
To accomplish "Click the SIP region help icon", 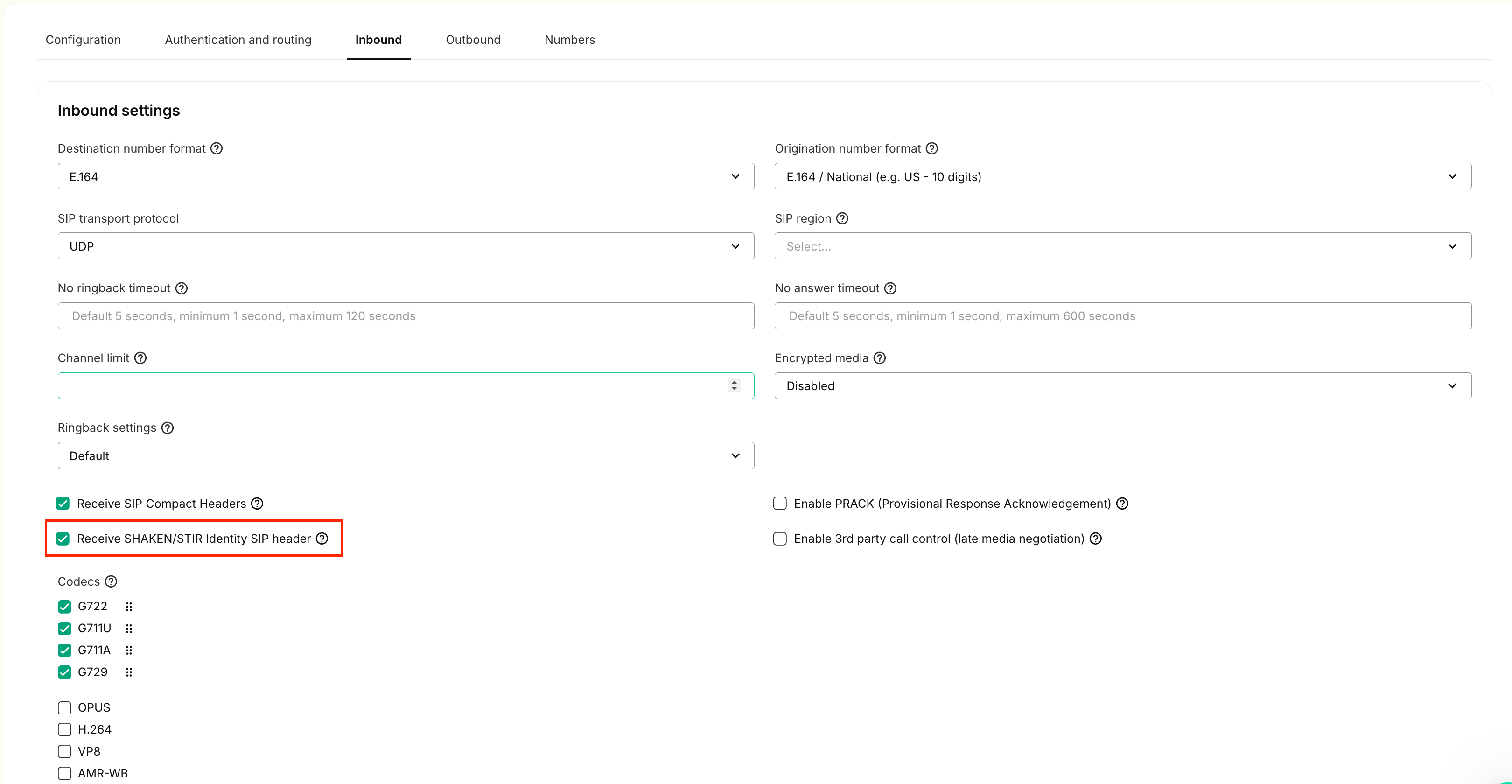I will 842,218.
